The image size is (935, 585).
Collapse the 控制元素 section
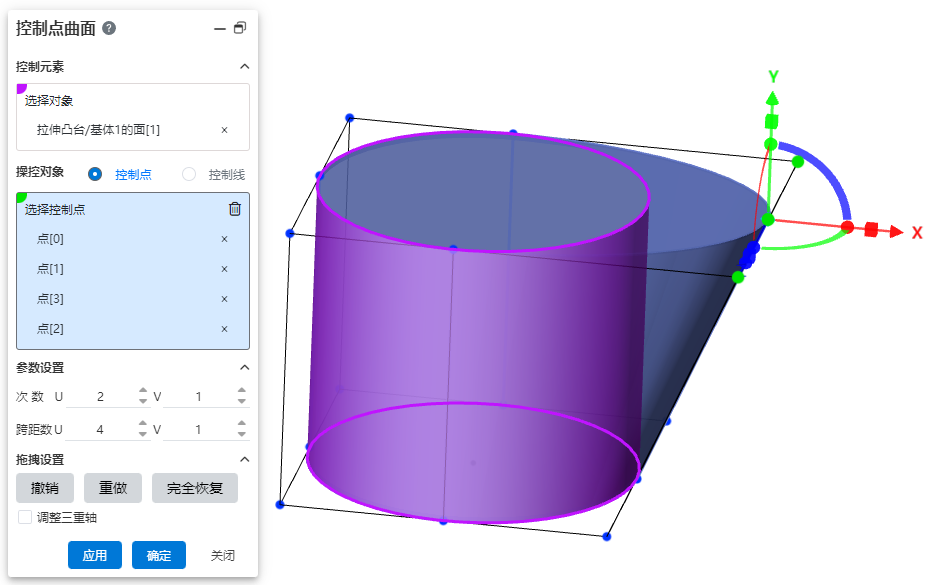(244, 66)
